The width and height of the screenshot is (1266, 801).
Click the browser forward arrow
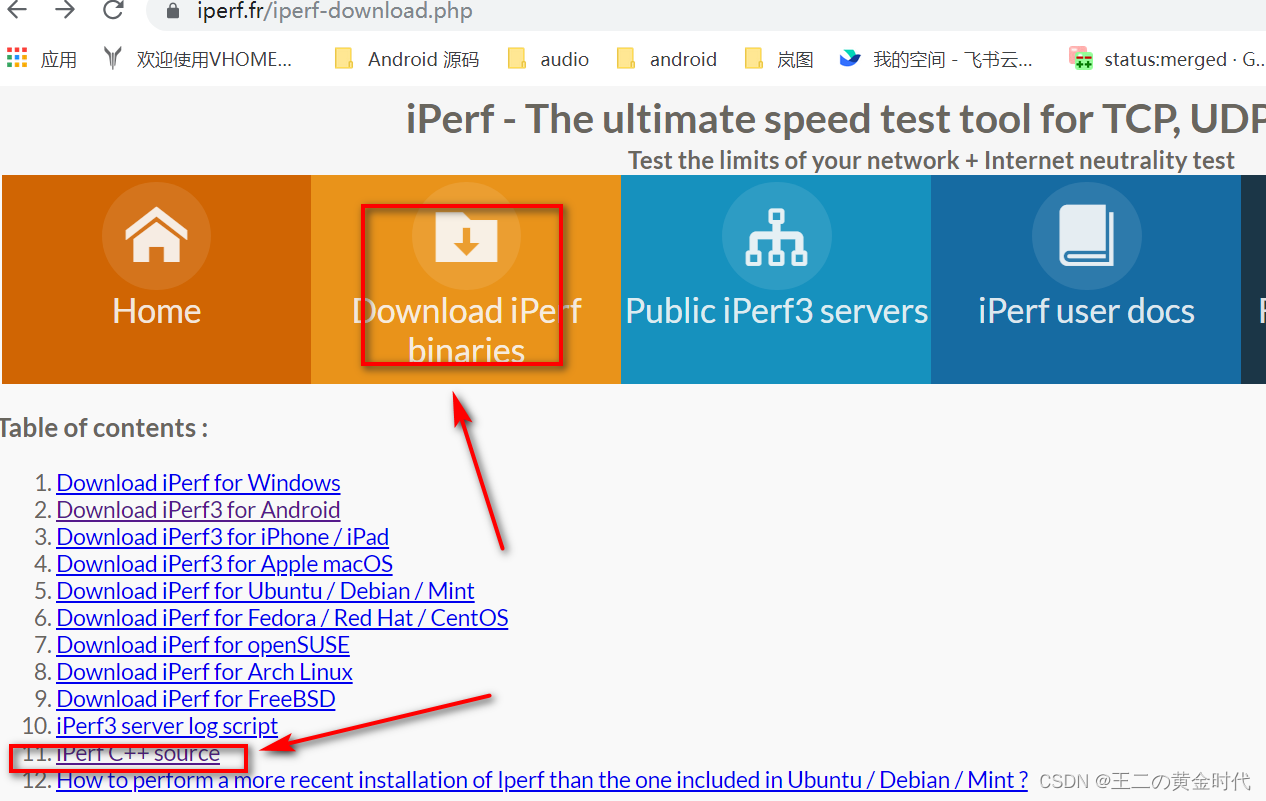tap(65, 11)
